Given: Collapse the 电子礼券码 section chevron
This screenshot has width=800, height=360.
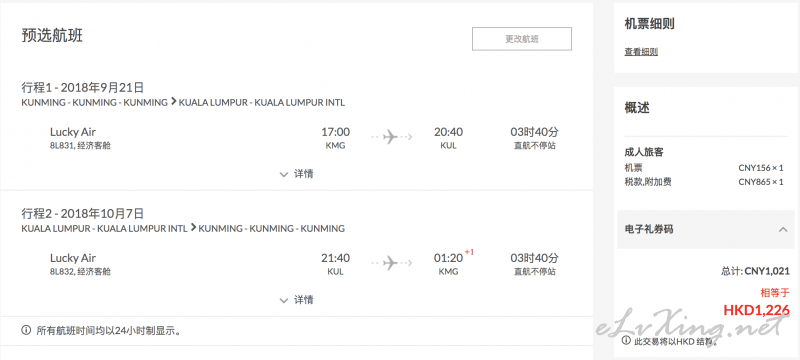Looking at the screenshot, I should (x=783, y=229).
